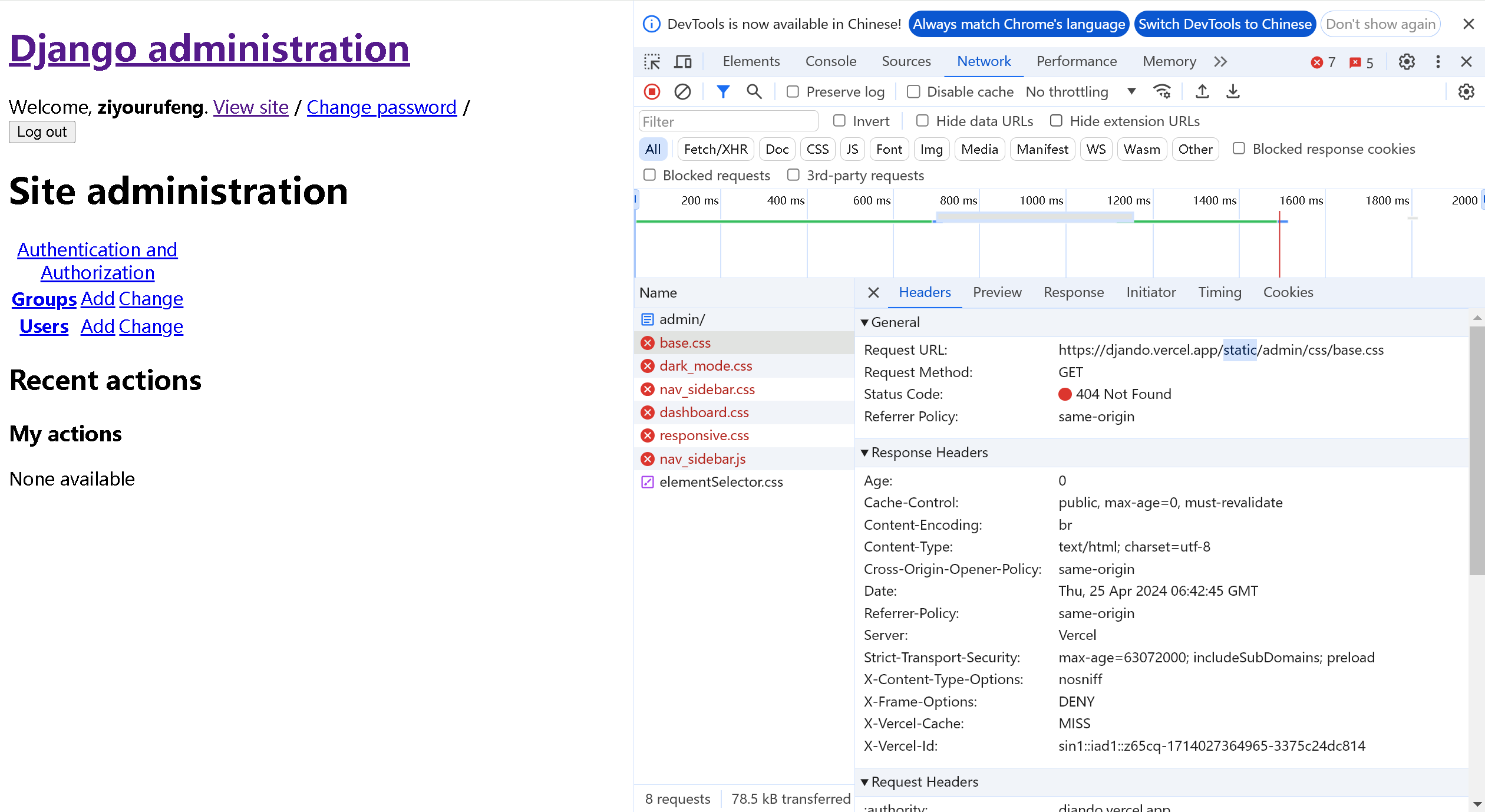
Task: Click the Change password link
Action: 382,107
